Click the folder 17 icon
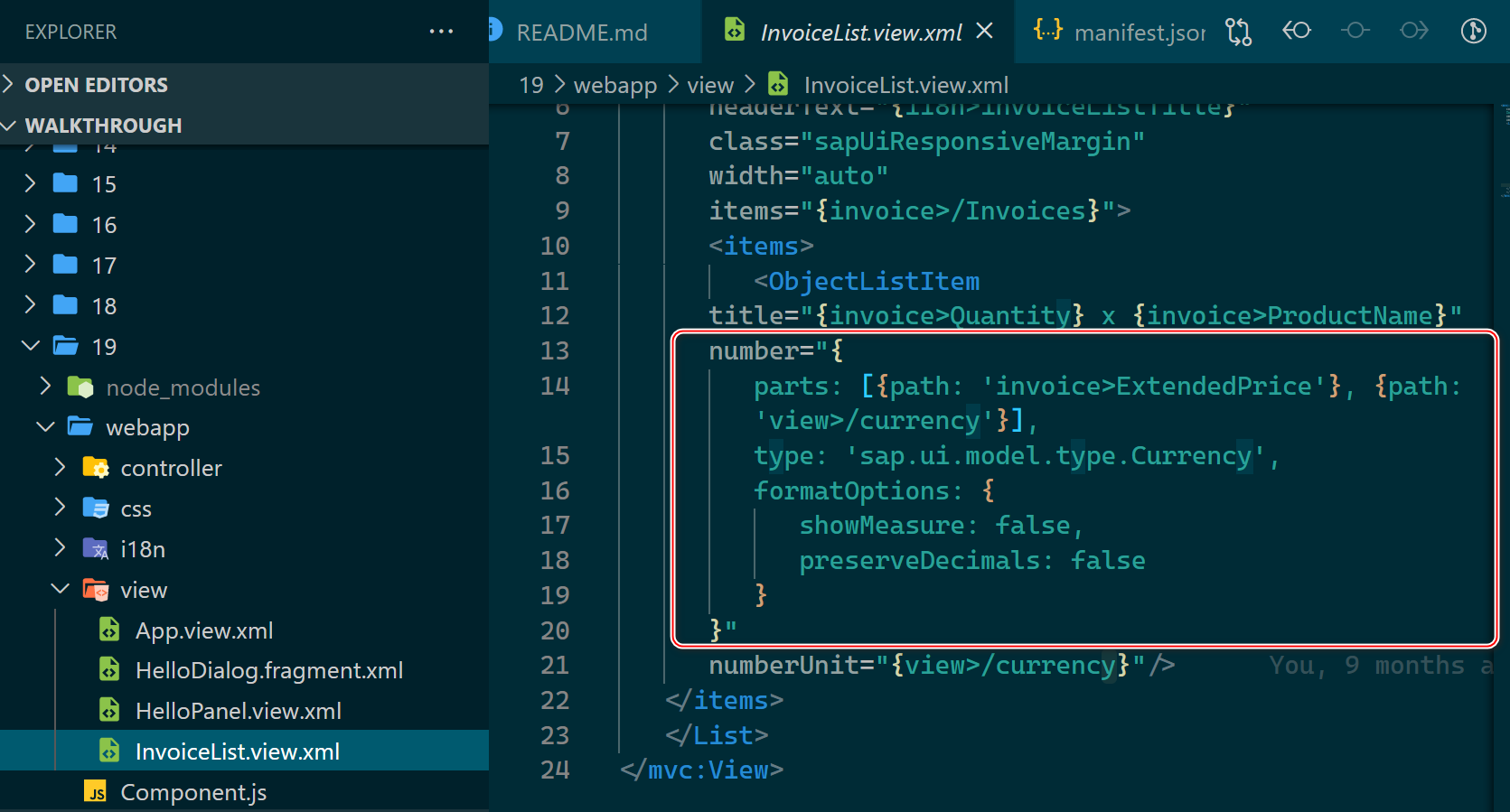The height and width of the screenshot is (812, 1510). pos(65,265)
